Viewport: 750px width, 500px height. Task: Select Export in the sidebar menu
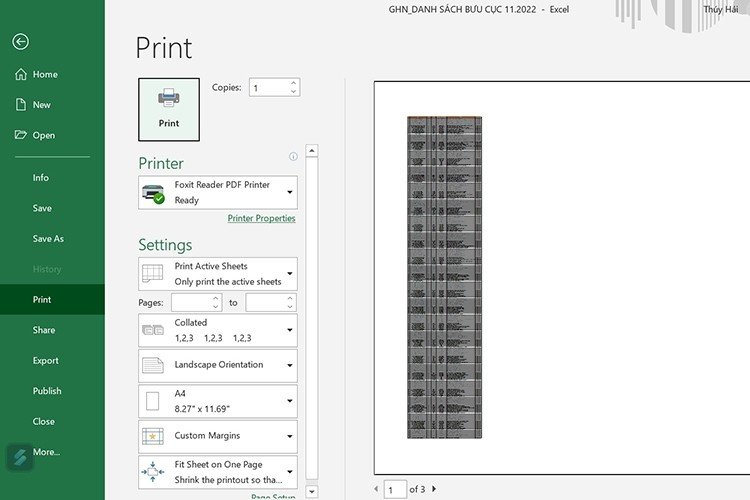tap(46, 361)
